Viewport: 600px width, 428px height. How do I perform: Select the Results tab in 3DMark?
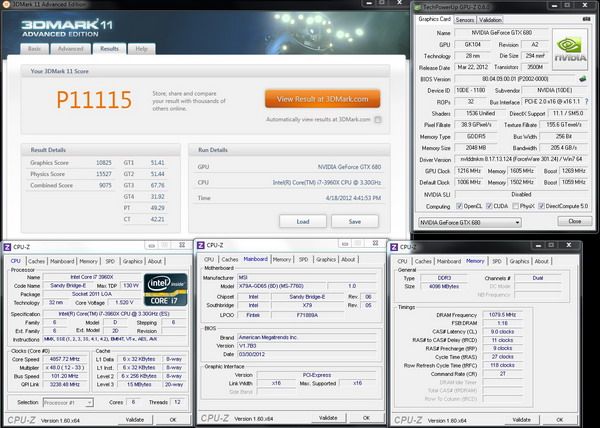pos(109,49)
